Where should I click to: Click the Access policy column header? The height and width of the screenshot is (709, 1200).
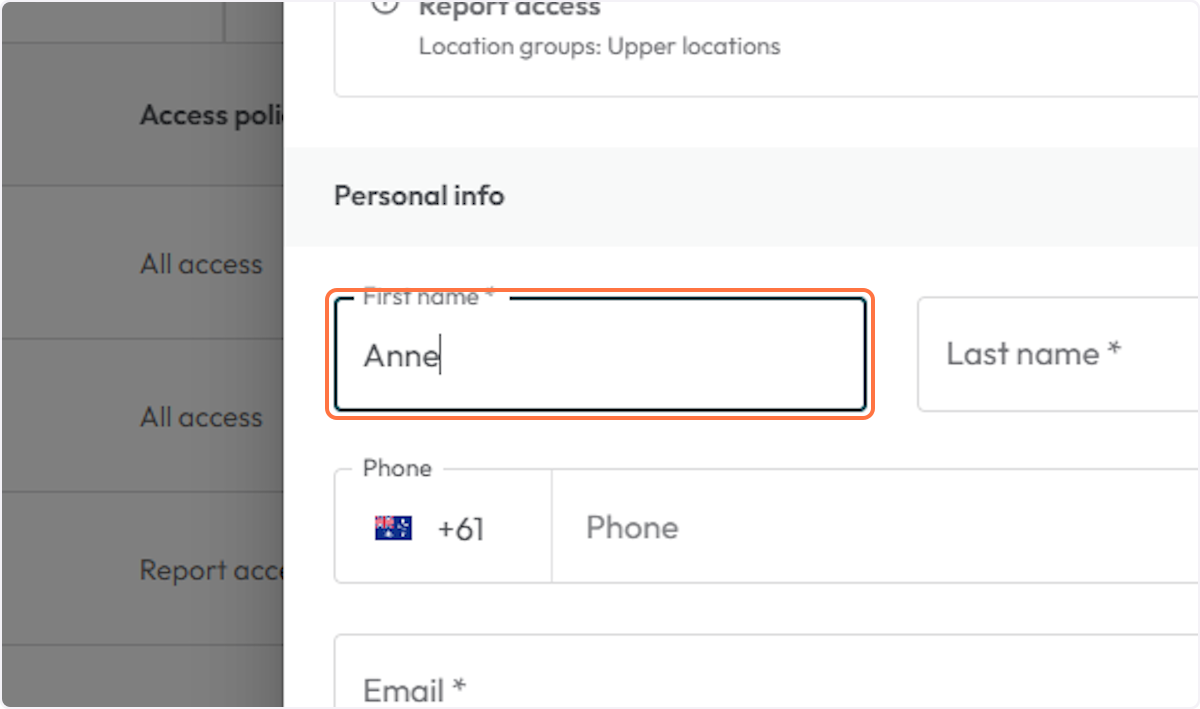211,115
